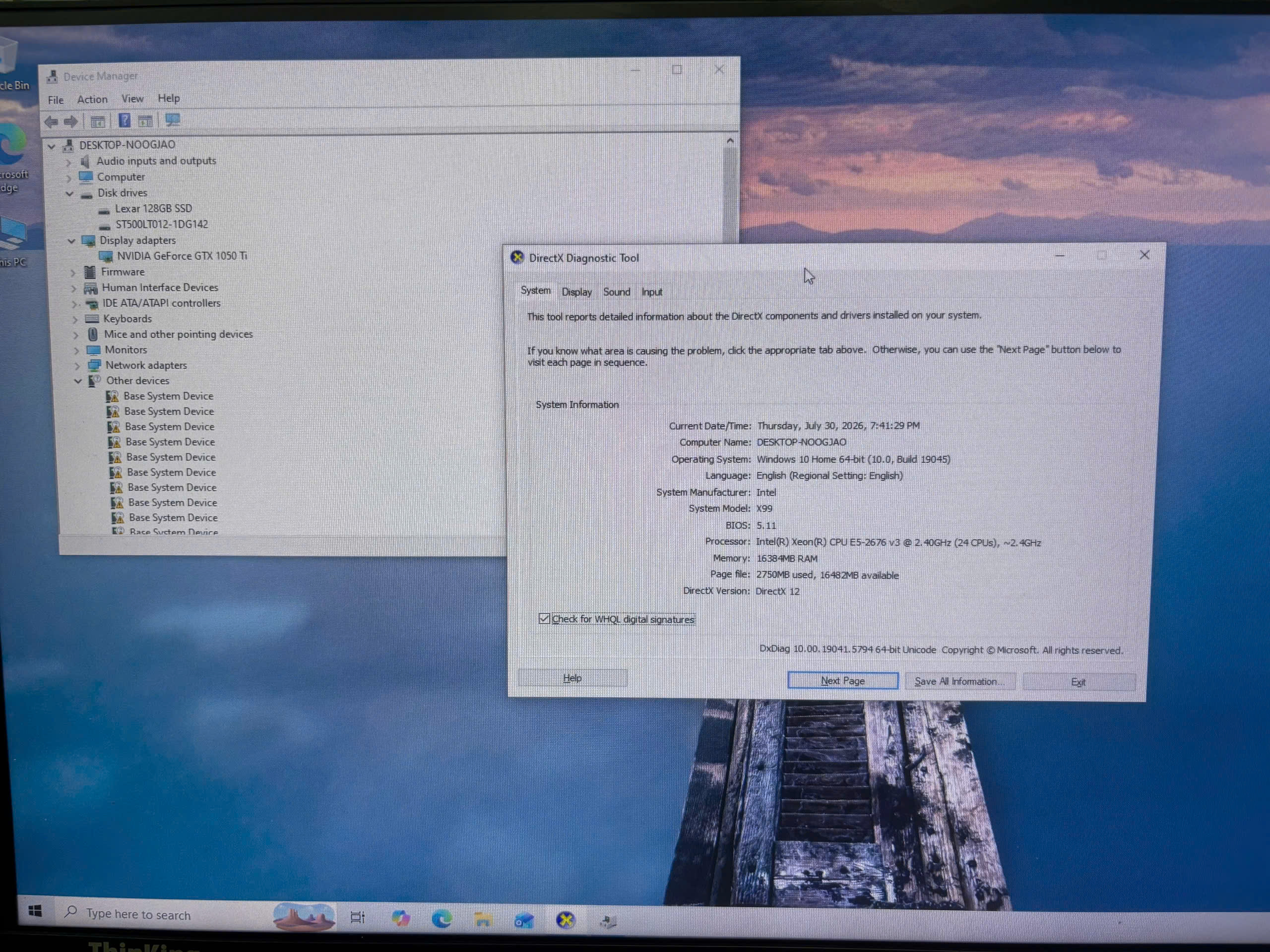Close the DirectX Diagnostic Tool window
Screen dimensions: 1270x952
point(1144,255)
